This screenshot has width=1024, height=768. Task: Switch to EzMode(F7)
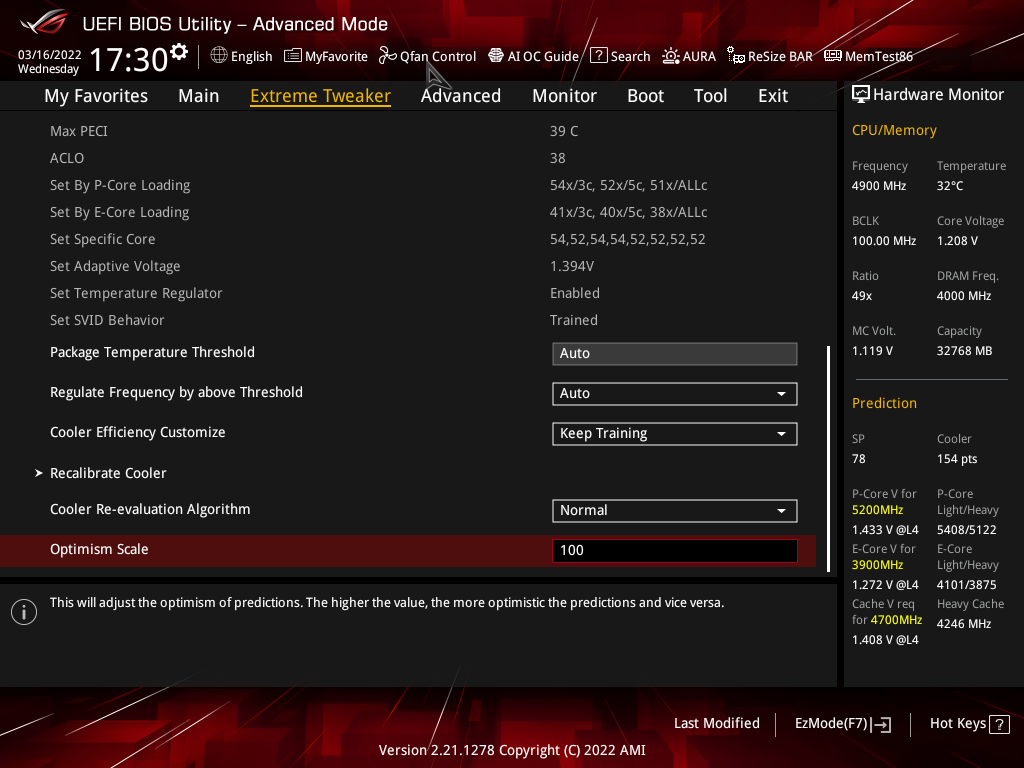pos(842,724)
